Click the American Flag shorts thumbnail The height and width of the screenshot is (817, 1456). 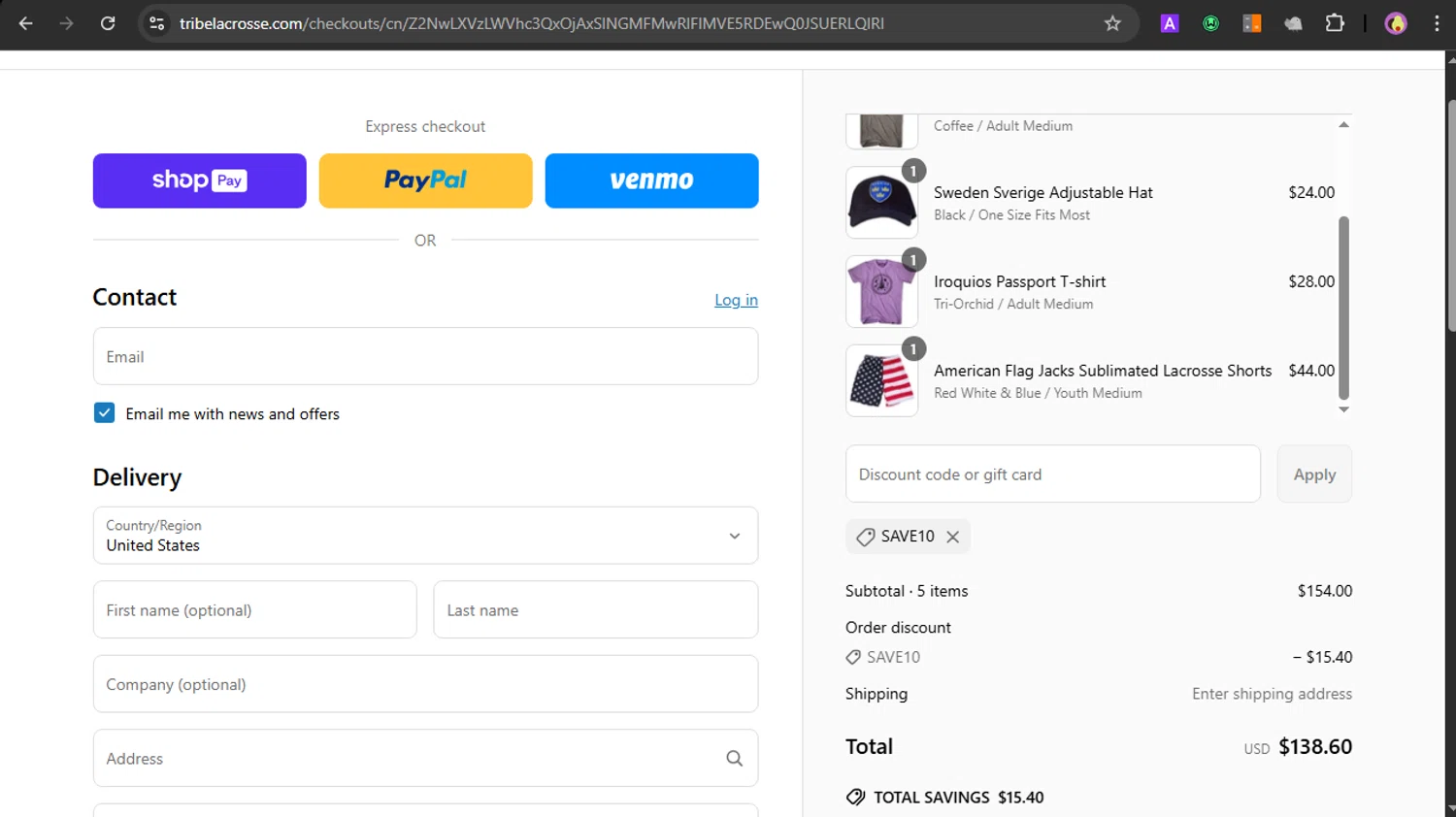coord(881,381)
